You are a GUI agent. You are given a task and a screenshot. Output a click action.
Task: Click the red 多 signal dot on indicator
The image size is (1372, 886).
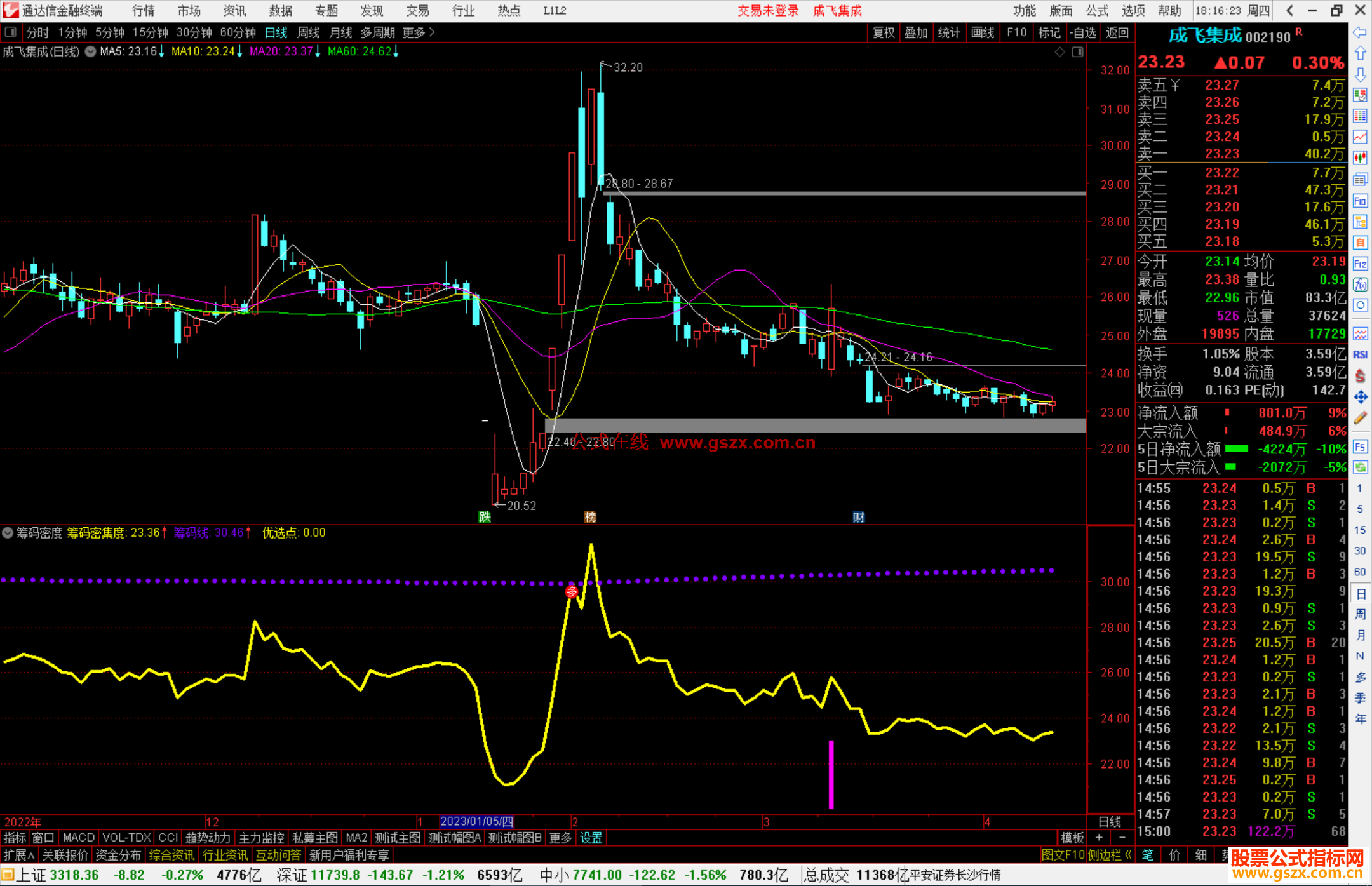[572, 591]
